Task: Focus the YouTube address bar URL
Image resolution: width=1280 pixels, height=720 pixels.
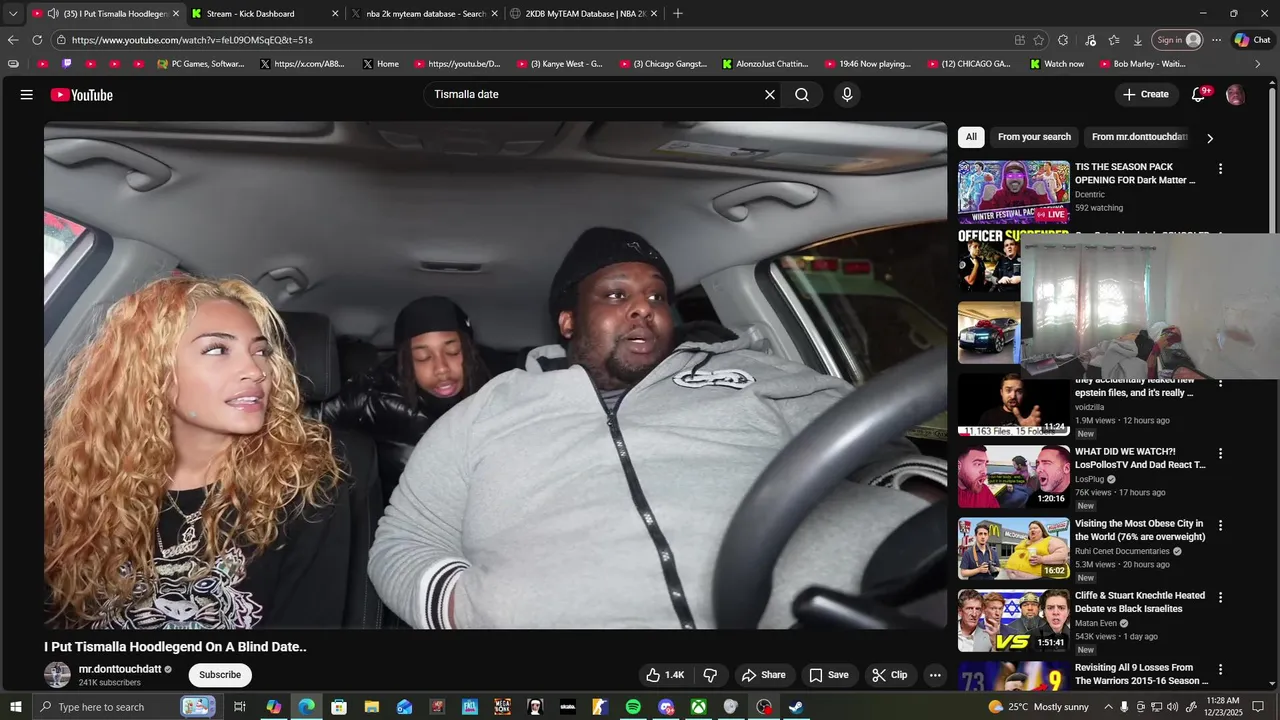Action: pos(530,40)
